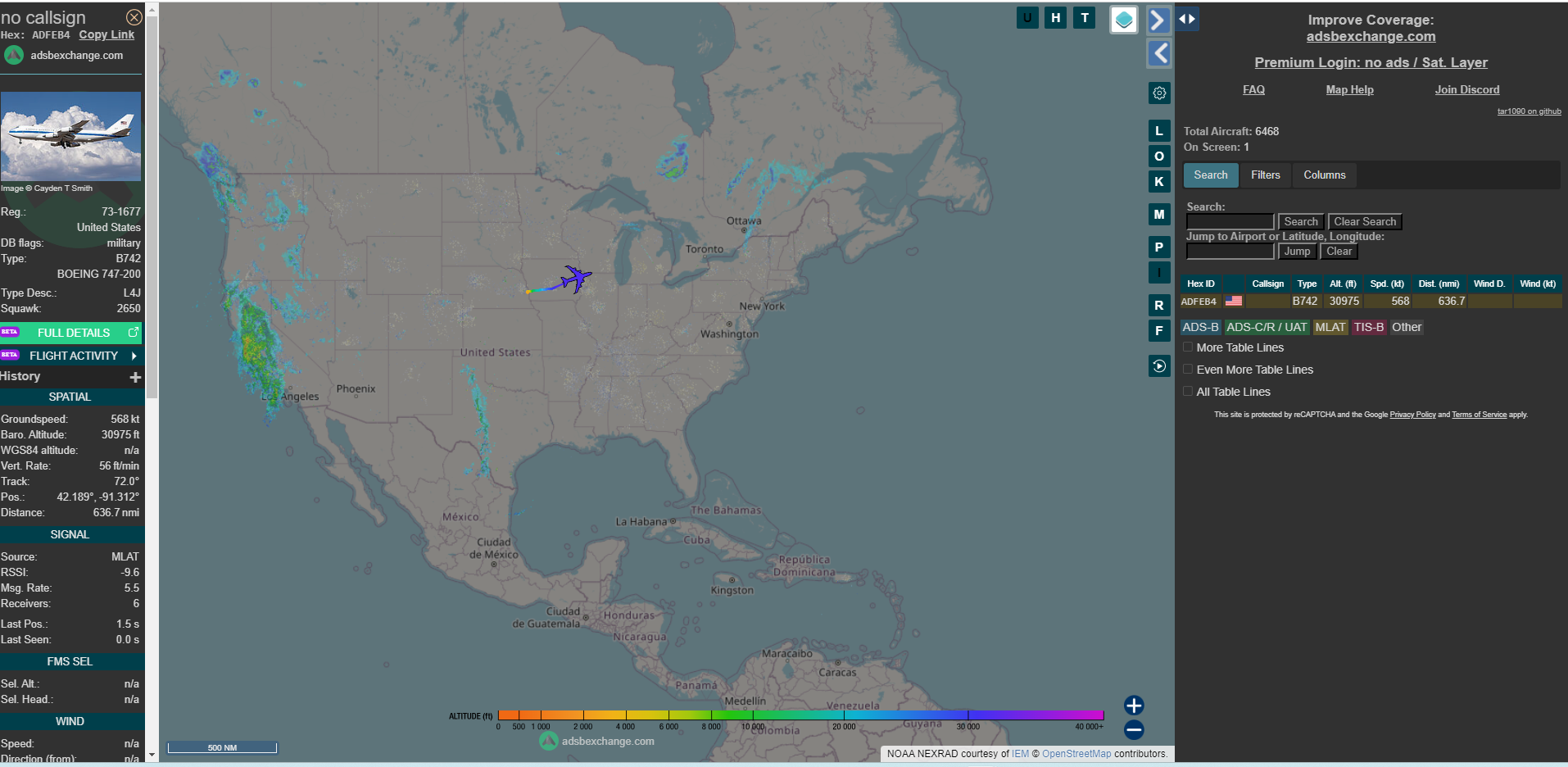Switch to the Search tab

tap(1211, 175)
